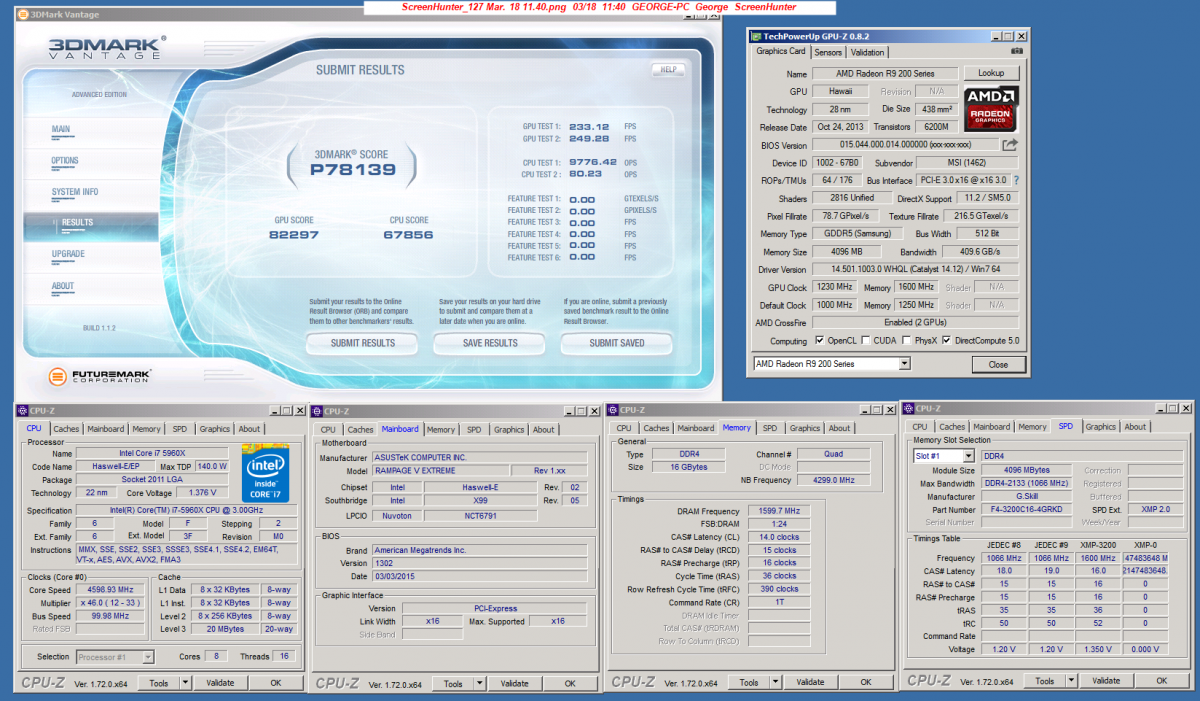Viewport: 1200px width, 701px height.
Task: Click Validate in the CPU-Z Processor window
Action: (220, 683)
